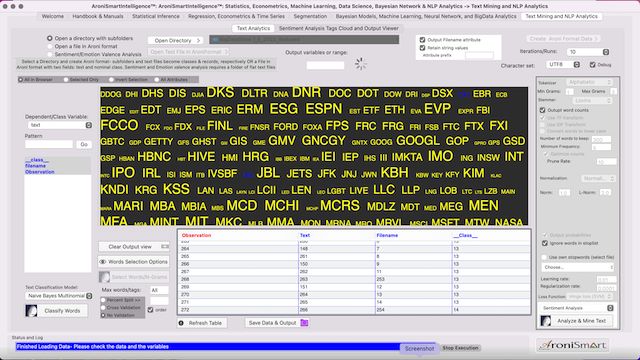Click the Refresh Table circular icon
640x360 pixels.
pyautogui.click(x=181, y=323)
